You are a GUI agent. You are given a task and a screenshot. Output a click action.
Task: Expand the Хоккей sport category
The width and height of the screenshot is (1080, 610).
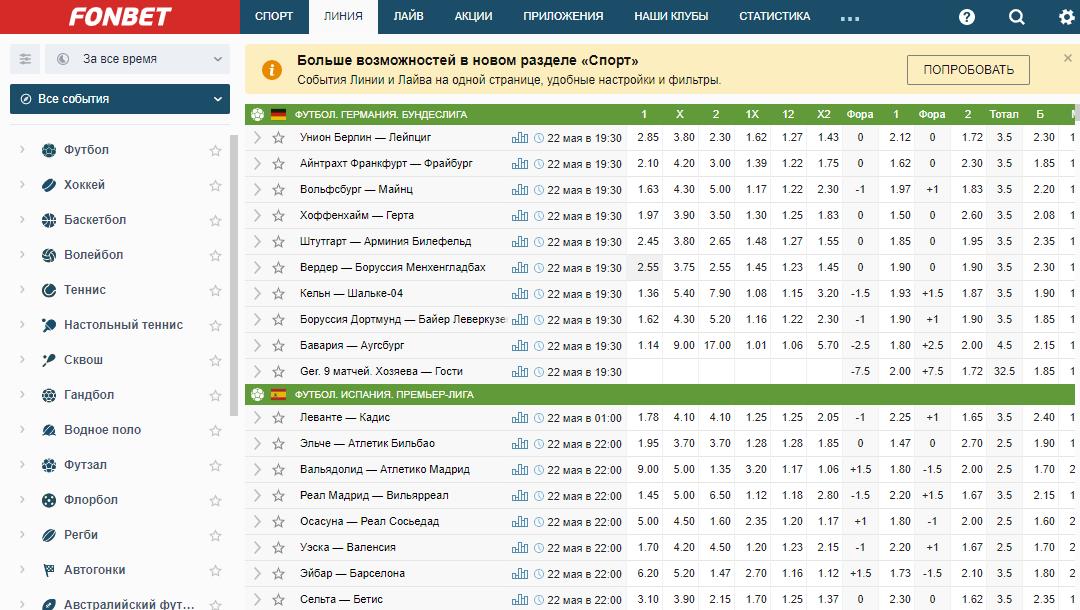23,185
